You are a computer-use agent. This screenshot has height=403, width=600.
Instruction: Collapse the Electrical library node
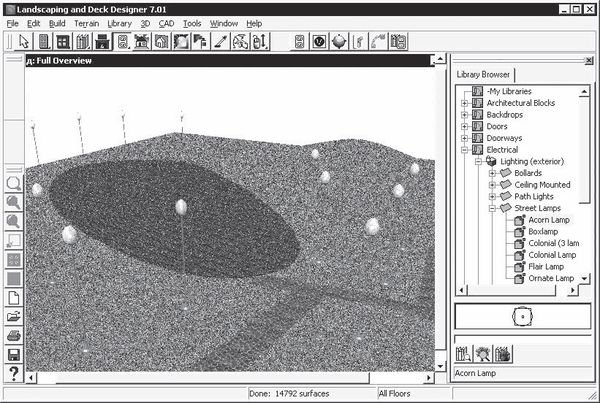(x=463, y=150)
